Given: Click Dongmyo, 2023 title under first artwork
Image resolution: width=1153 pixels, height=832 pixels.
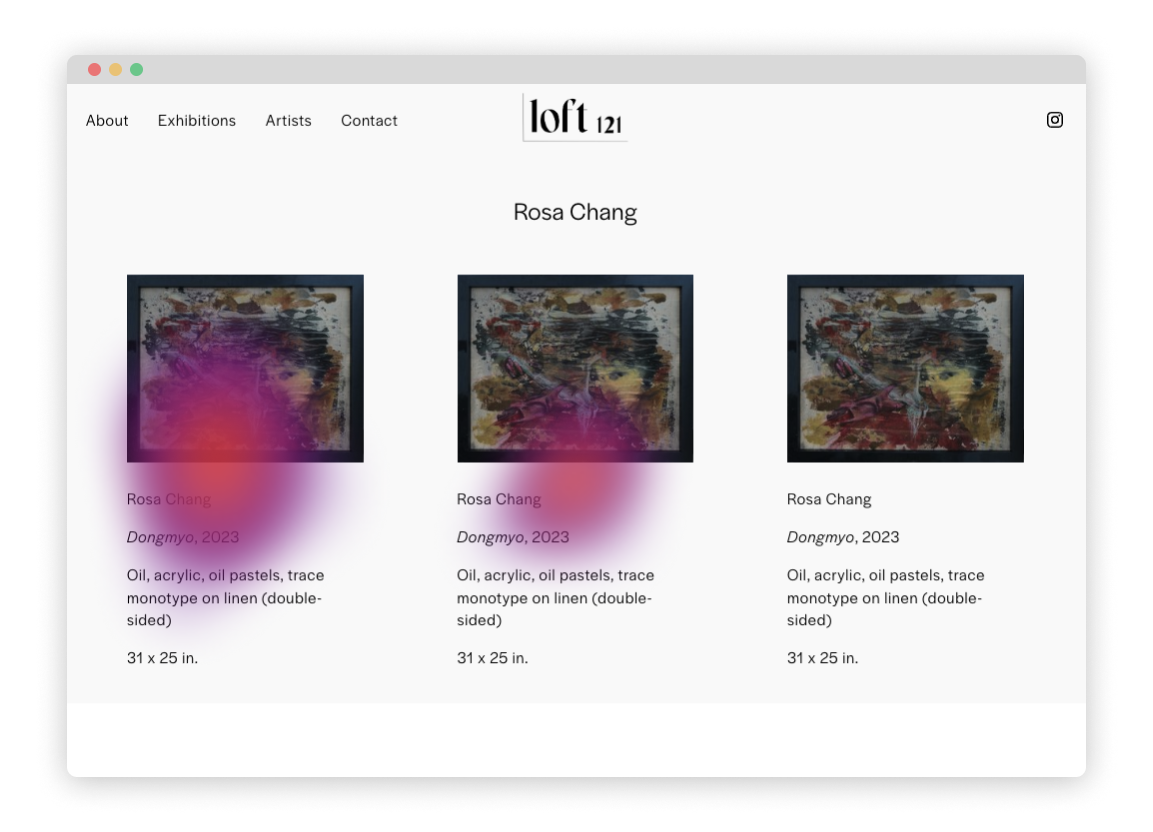Looking at the screenshot, I should pyautogui.click(x=182, y=537).
